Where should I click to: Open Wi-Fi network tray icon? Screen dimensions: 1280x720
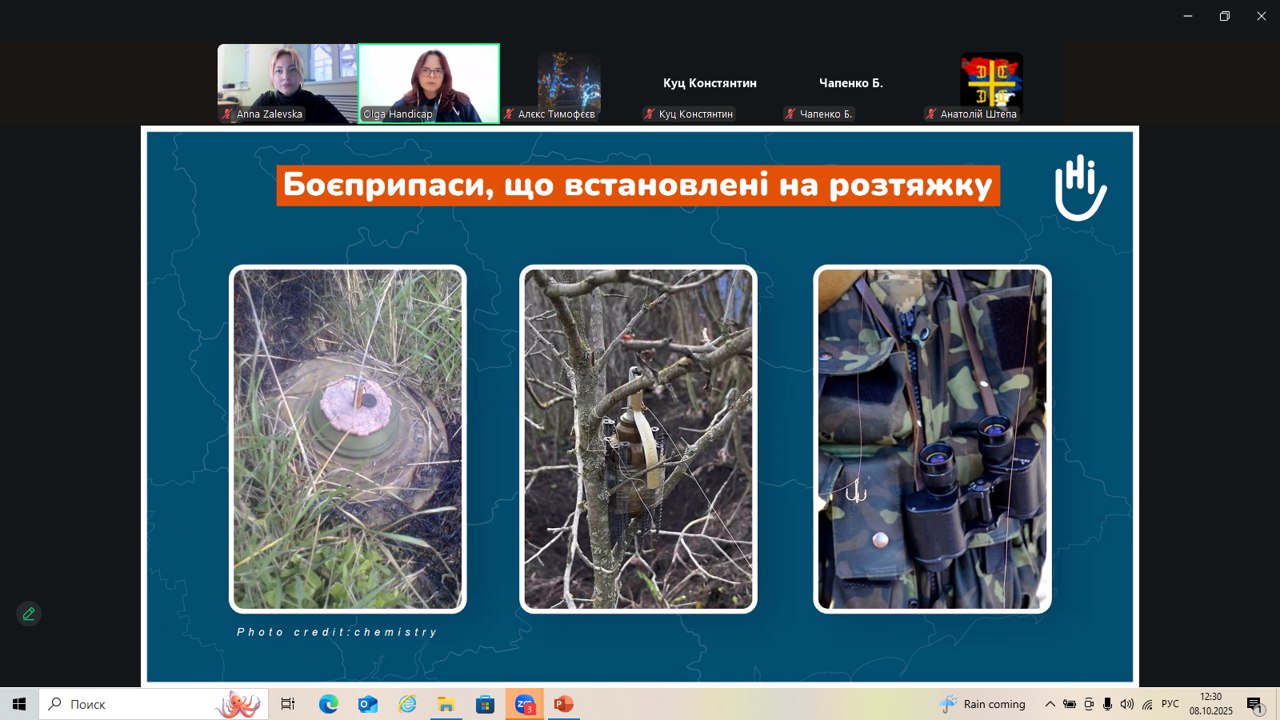pyautogui.click(x=1147, y=704)
